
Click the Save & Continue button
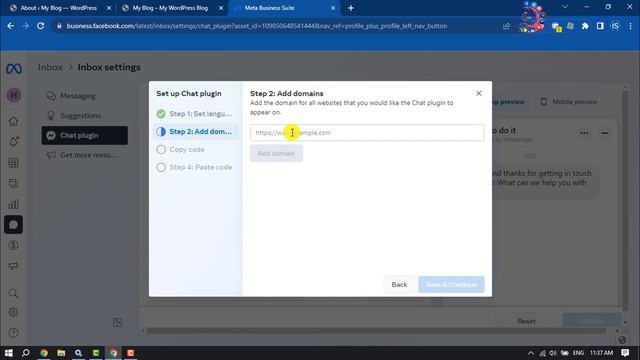(451, 284)
